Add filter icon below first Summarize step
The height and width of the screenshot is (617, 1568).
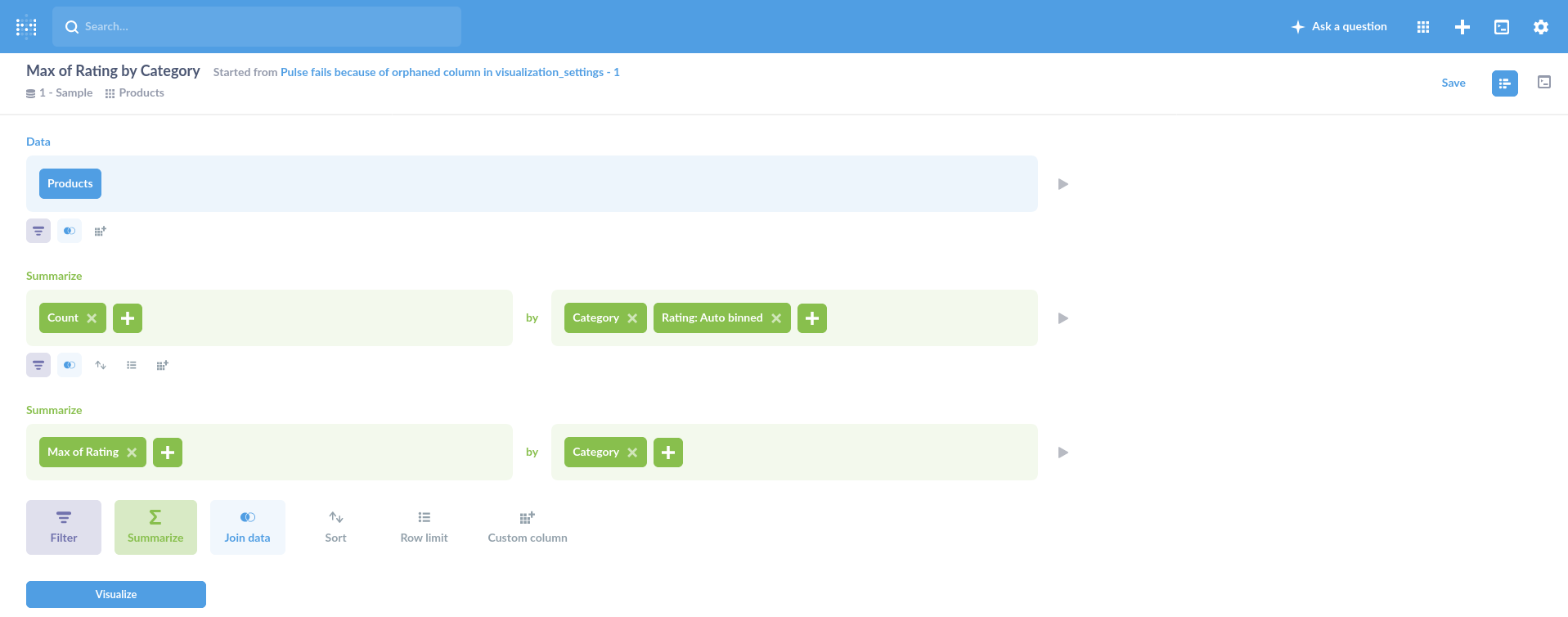(x=38, y=365)
